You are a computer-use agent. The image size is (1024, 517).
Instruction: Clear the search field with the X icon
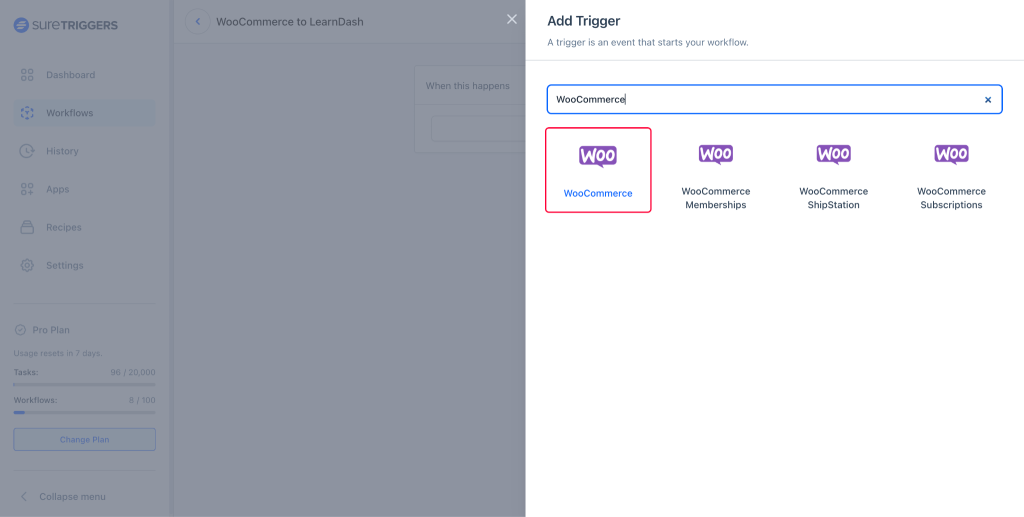click(x=988, y=100)
